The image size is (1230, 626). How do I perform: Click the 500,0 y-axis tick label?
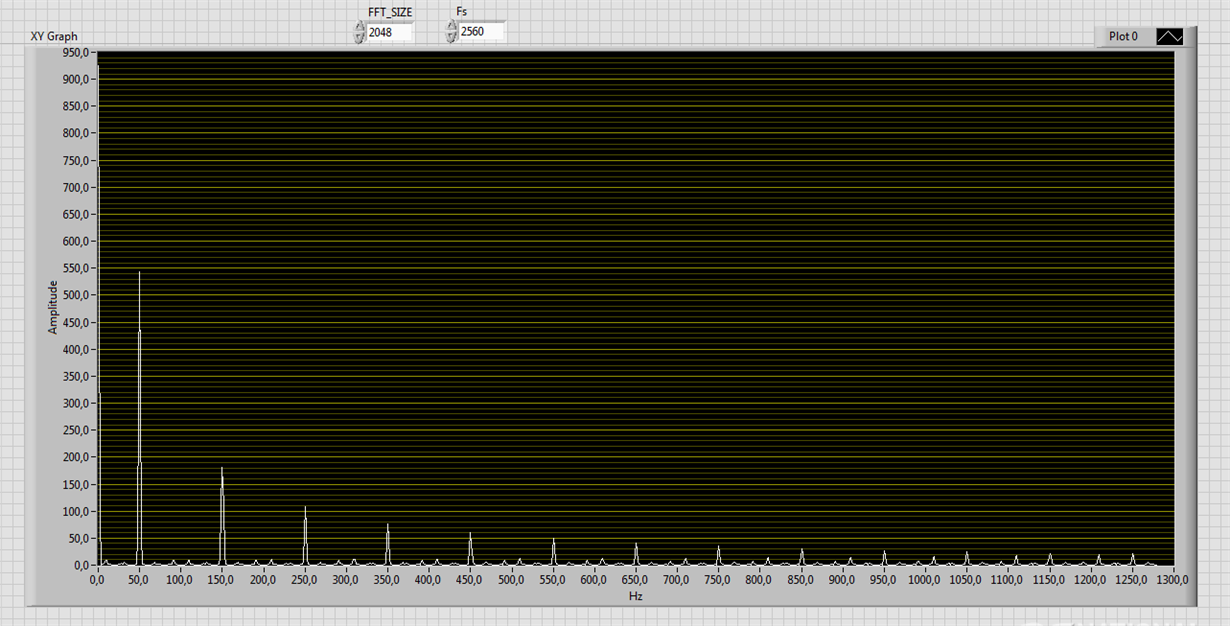pyautogui.click(x=78, y=295)
